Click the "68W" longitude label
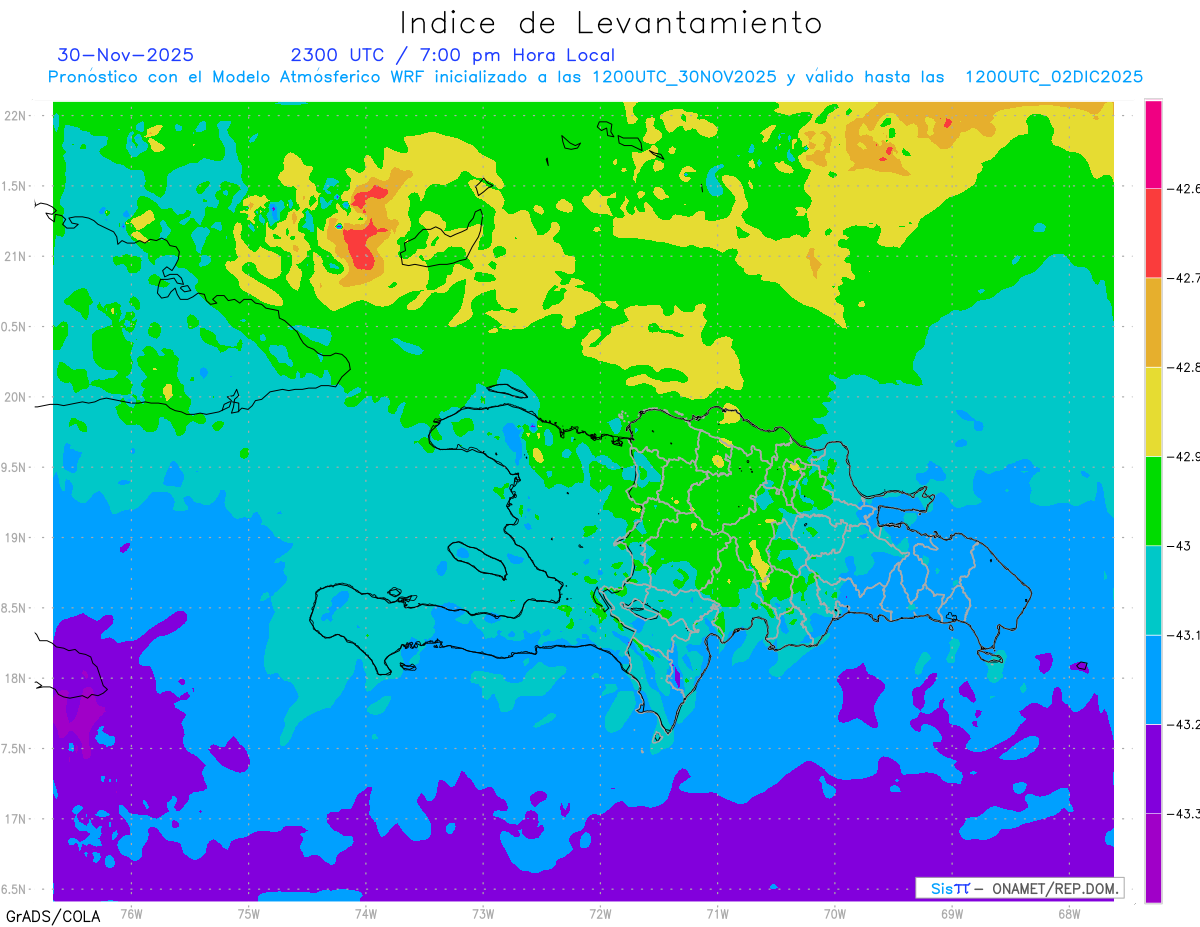1200x927 pixels. (1069, 913)
